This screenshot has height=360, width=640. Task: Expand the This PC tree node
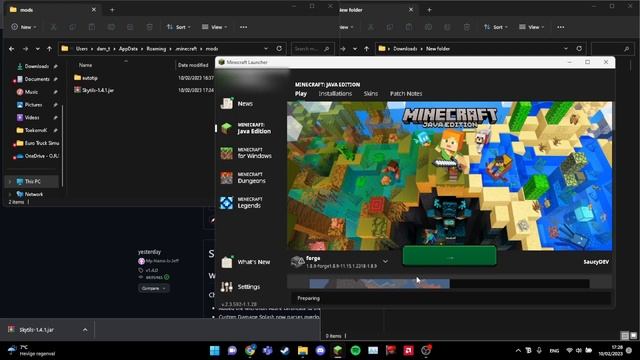[x=10, y=182]
